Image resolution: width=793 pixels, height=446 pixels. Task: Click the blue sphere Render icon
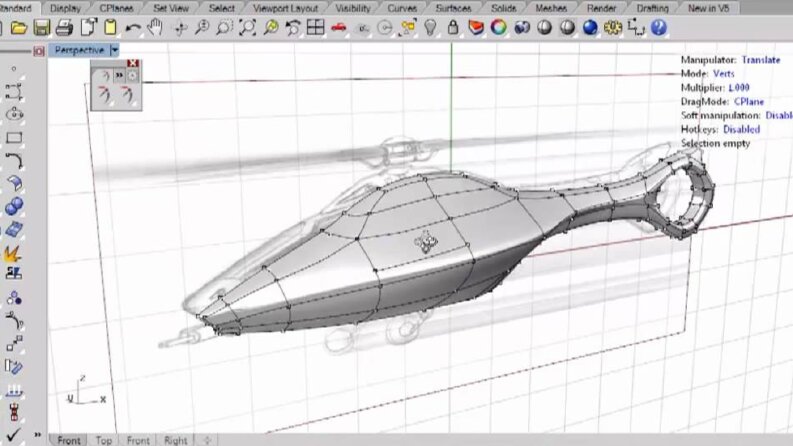point(590,27)
